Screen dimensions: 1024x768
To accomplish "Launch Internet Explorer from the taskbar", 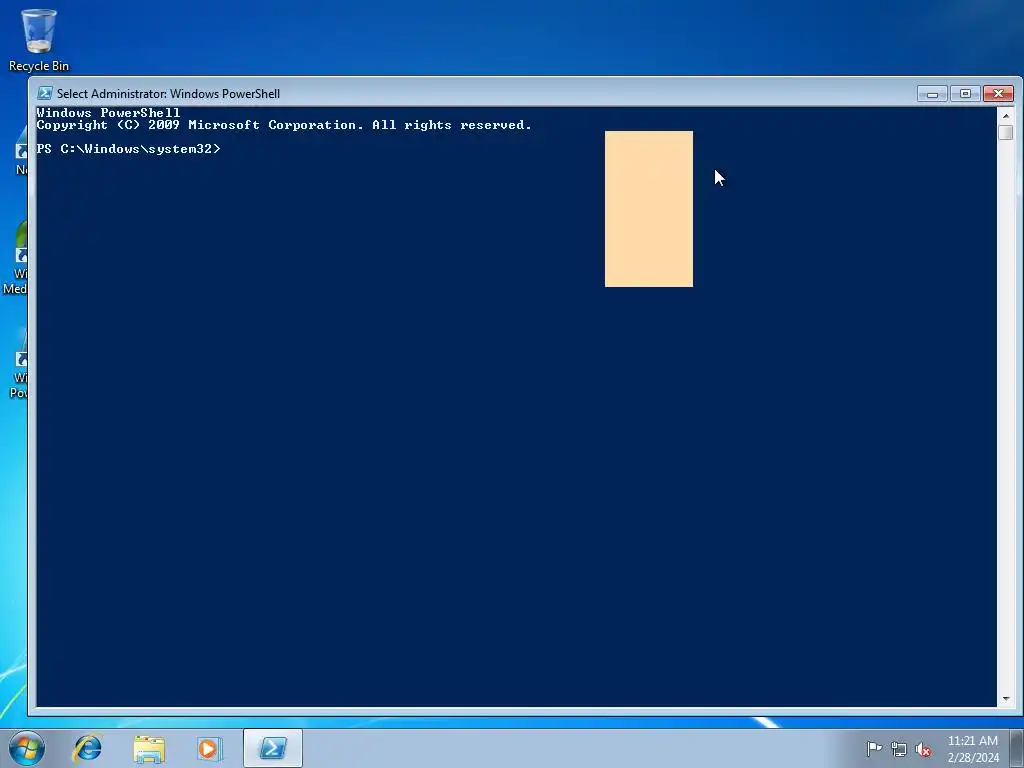I will coord(88,748).
